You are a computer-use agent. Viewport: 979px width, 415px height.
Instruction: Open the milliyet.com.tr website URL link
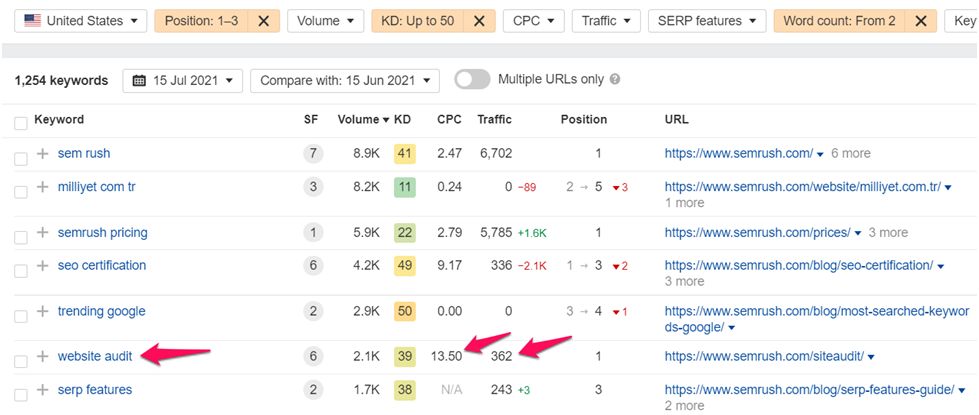click(802, 187)
